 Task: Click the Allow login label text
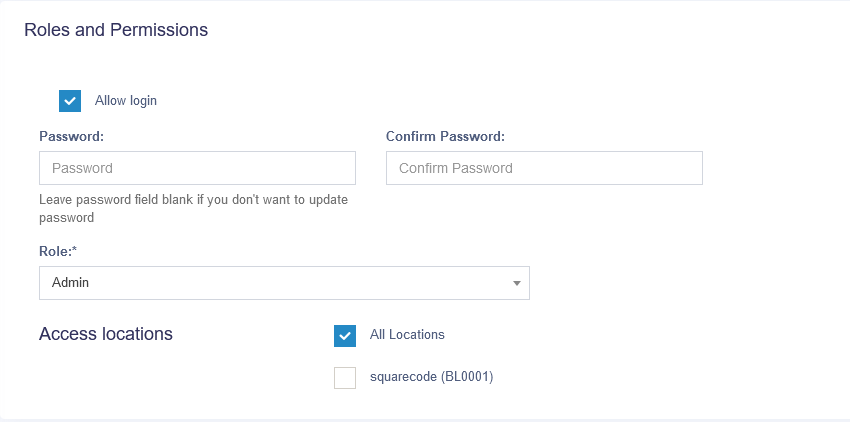[x=126, y=101]
